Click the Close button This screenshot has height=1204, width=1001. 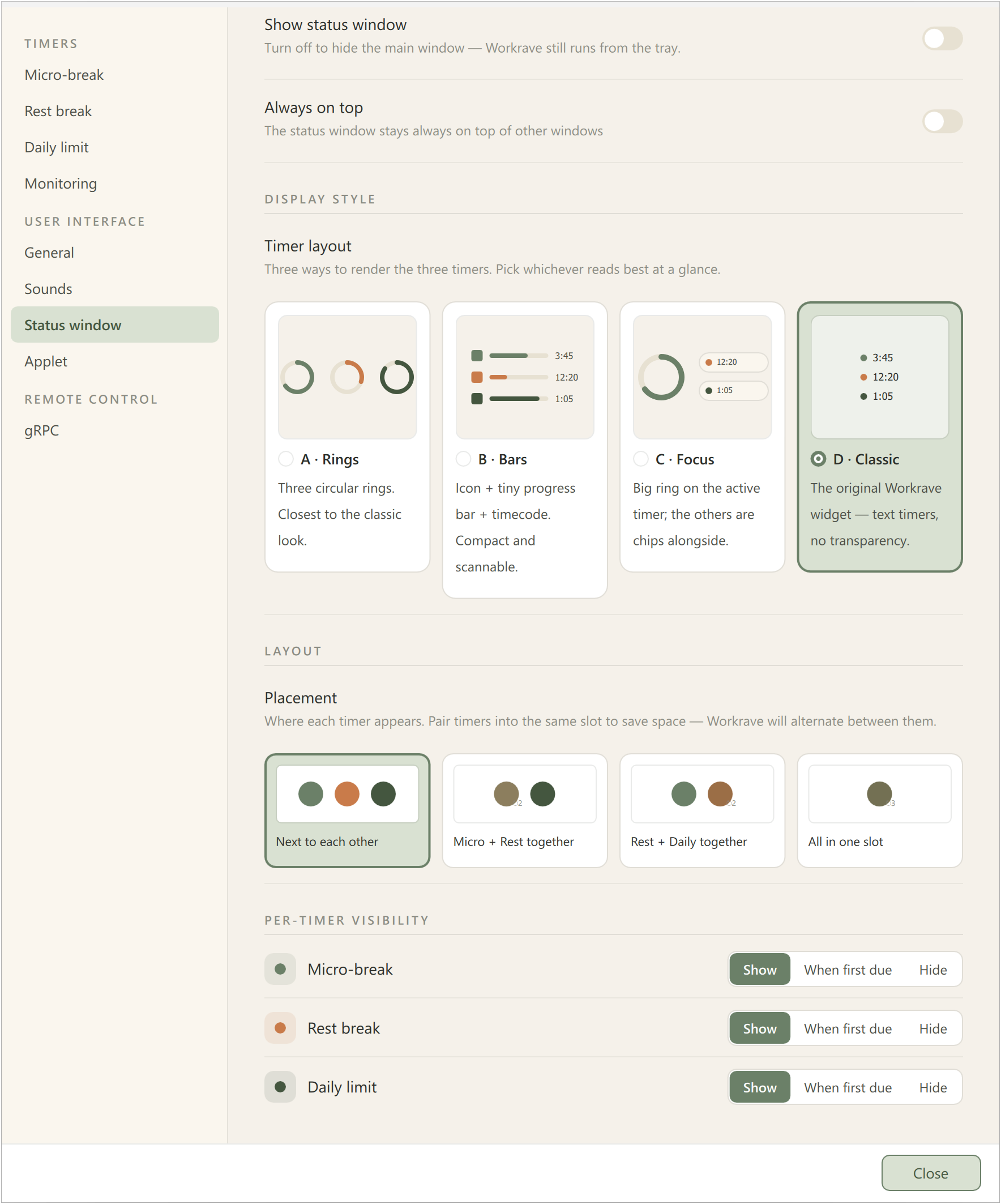[930, 1173]
